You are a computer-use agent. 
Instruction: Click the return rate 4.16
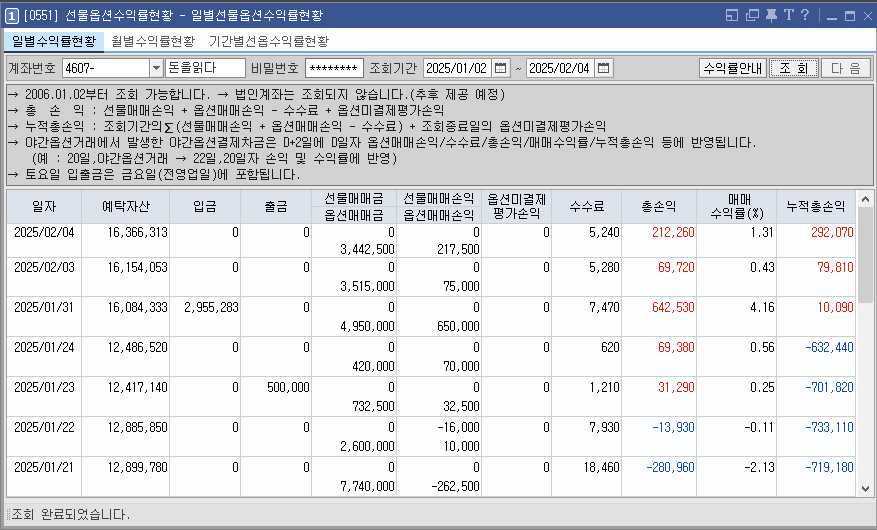pos(762,307)
